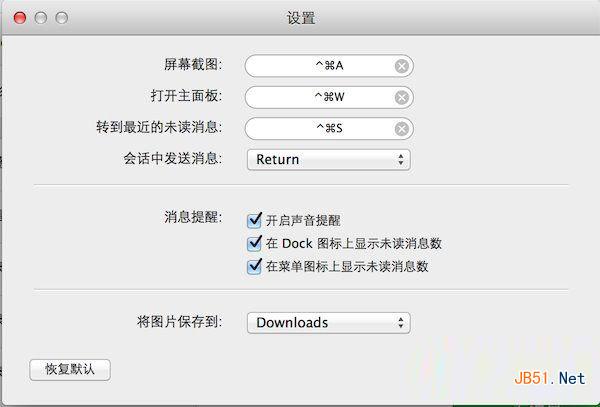600x407 pixels.
Task: Click the minimize window button
Action: [41, 18]
